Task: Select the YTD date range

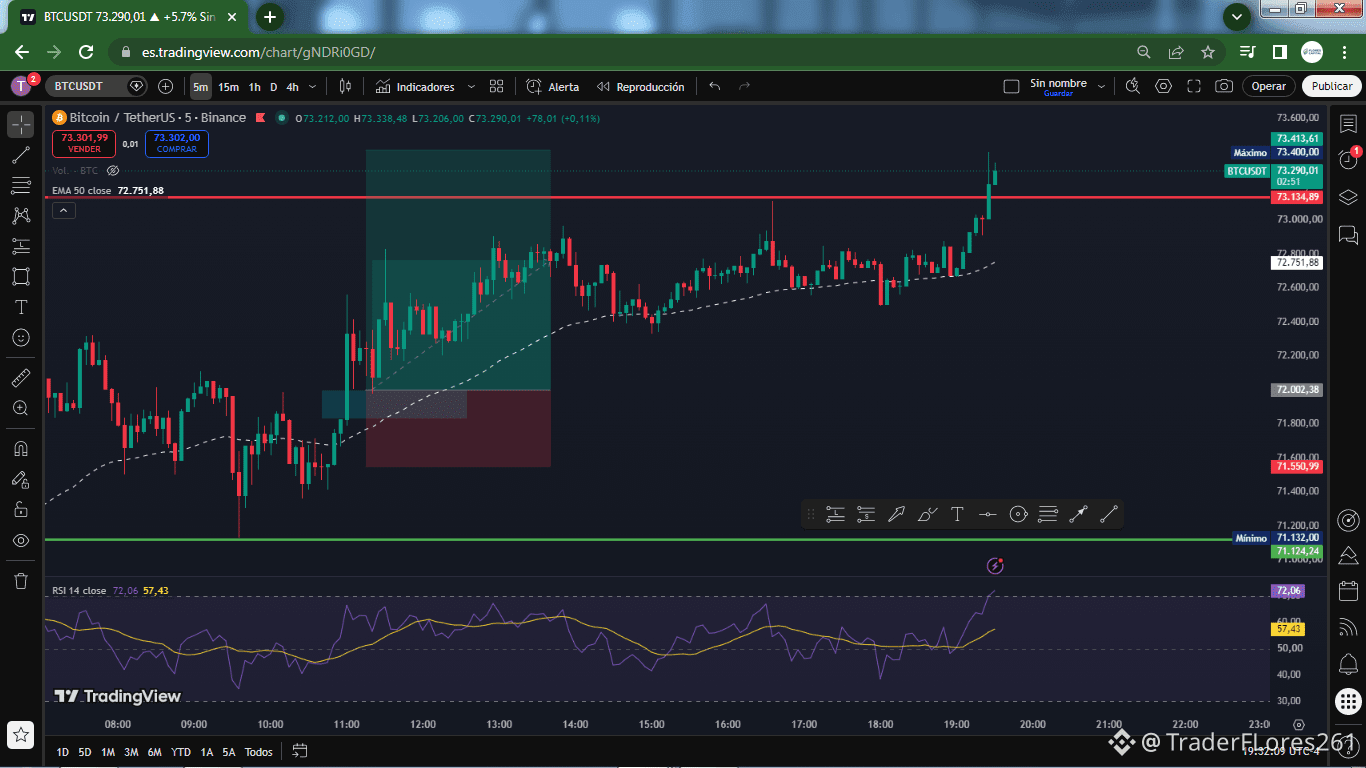Action: point(181,752)
